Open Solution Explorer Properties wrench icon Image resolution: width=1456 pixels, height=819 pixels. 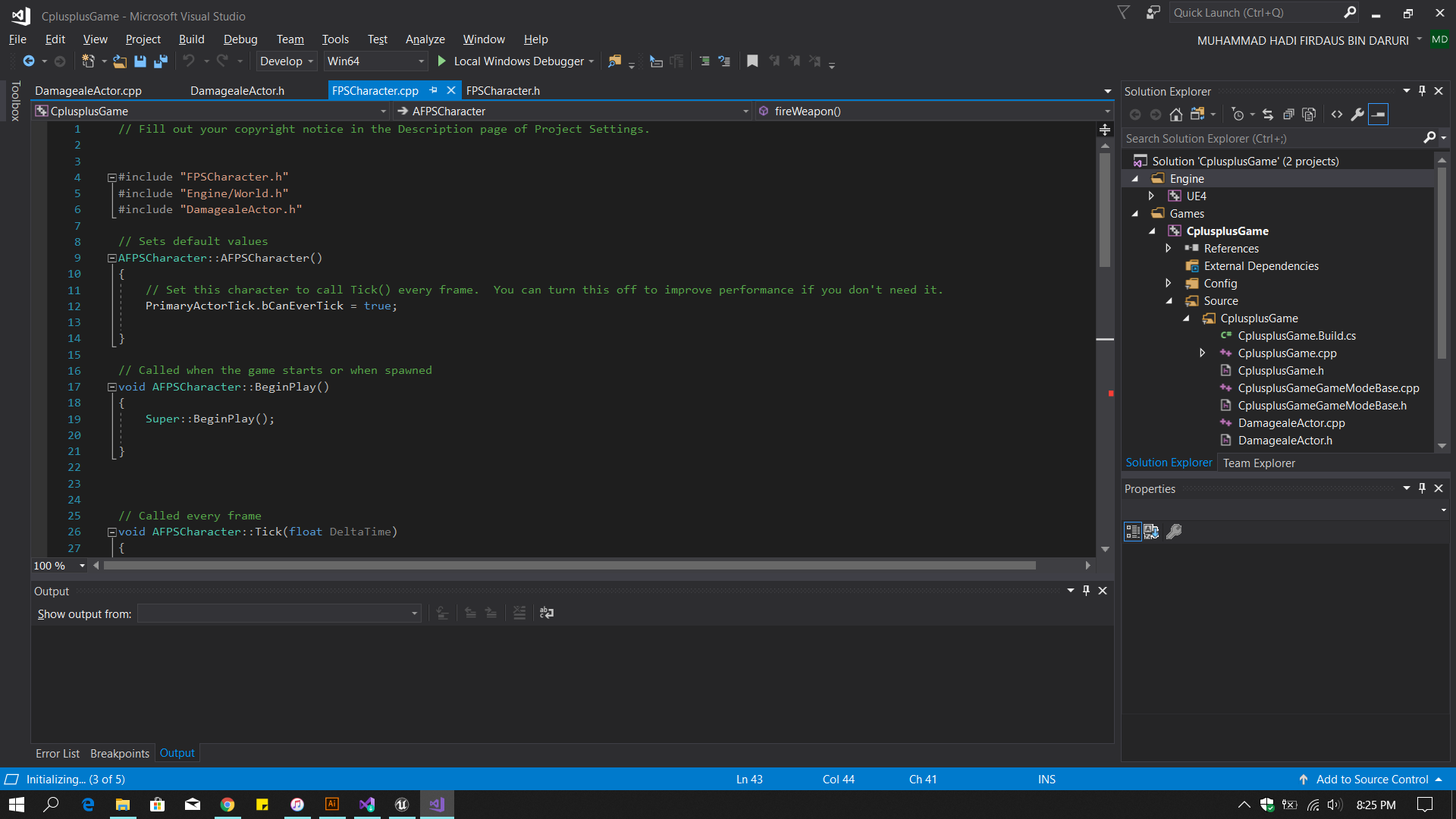click(1357, 115)
